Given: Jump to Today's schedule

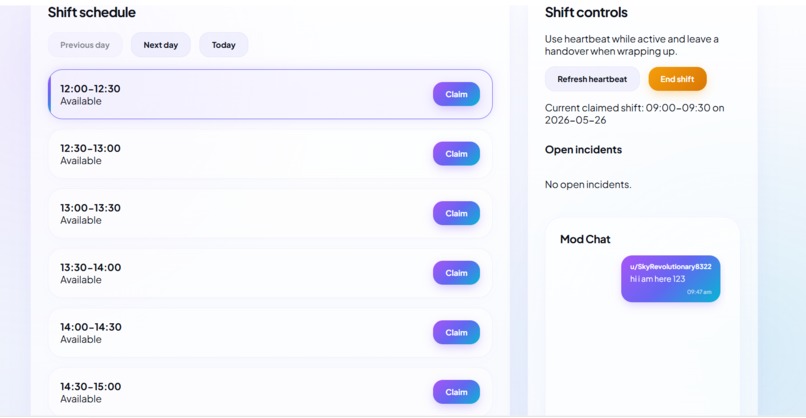Looking at the screenshot, I should point(224,45).
